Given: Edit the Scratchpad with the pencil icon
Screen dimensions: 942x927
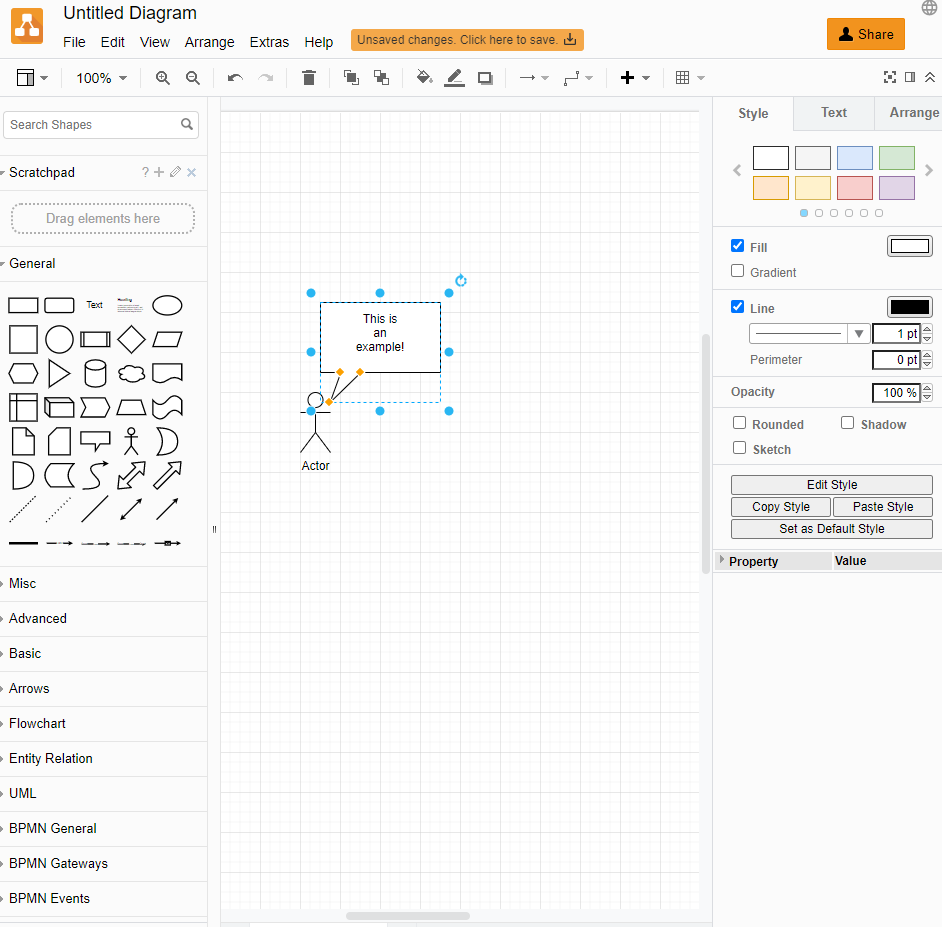Looking at the screenshot, I should [174, 172].
